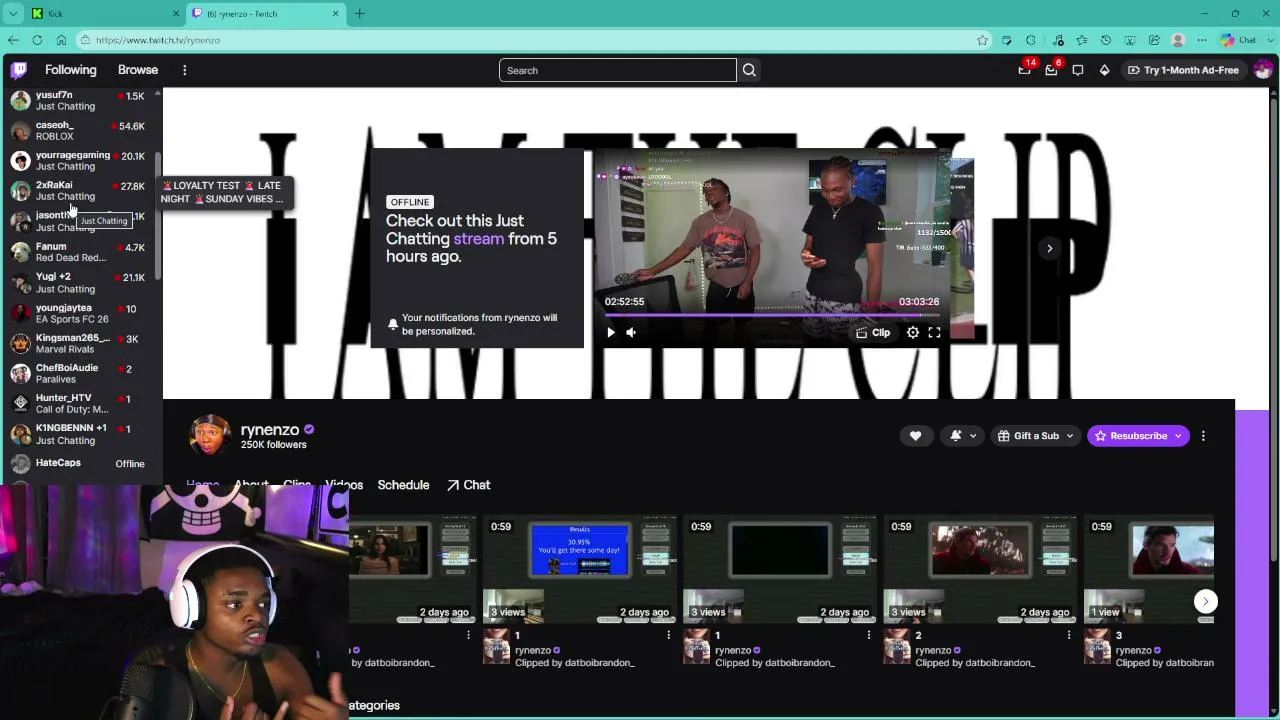
Task: Open Following in top navigation
Action: (70, 70)
